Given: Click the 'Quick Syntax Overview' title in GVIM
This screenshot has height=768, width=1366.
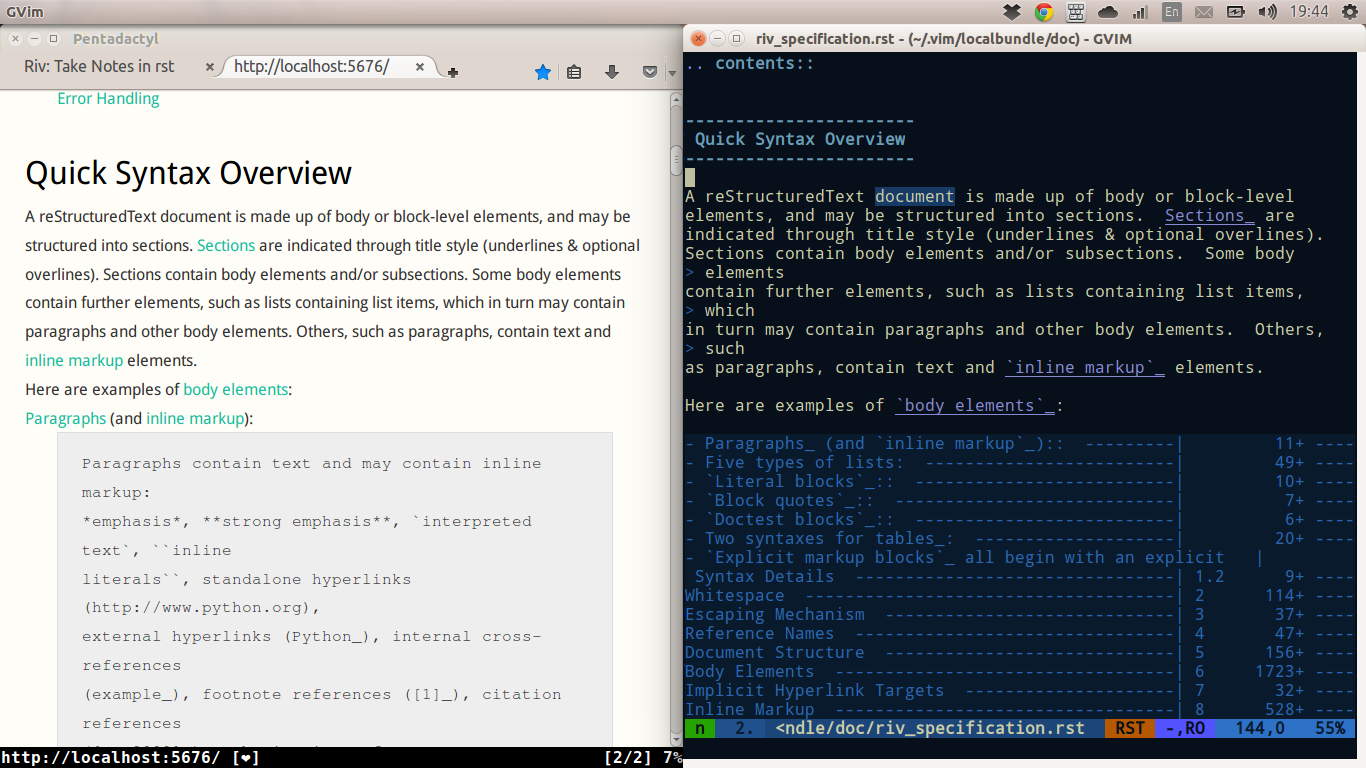Looking at the screenshot, I should (800, 139).
